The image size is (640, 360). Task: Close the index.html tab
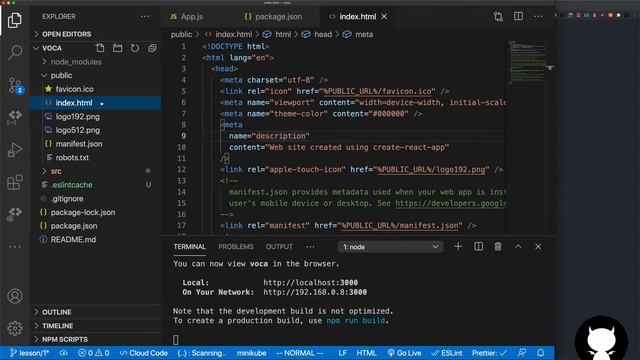(384, 17)
